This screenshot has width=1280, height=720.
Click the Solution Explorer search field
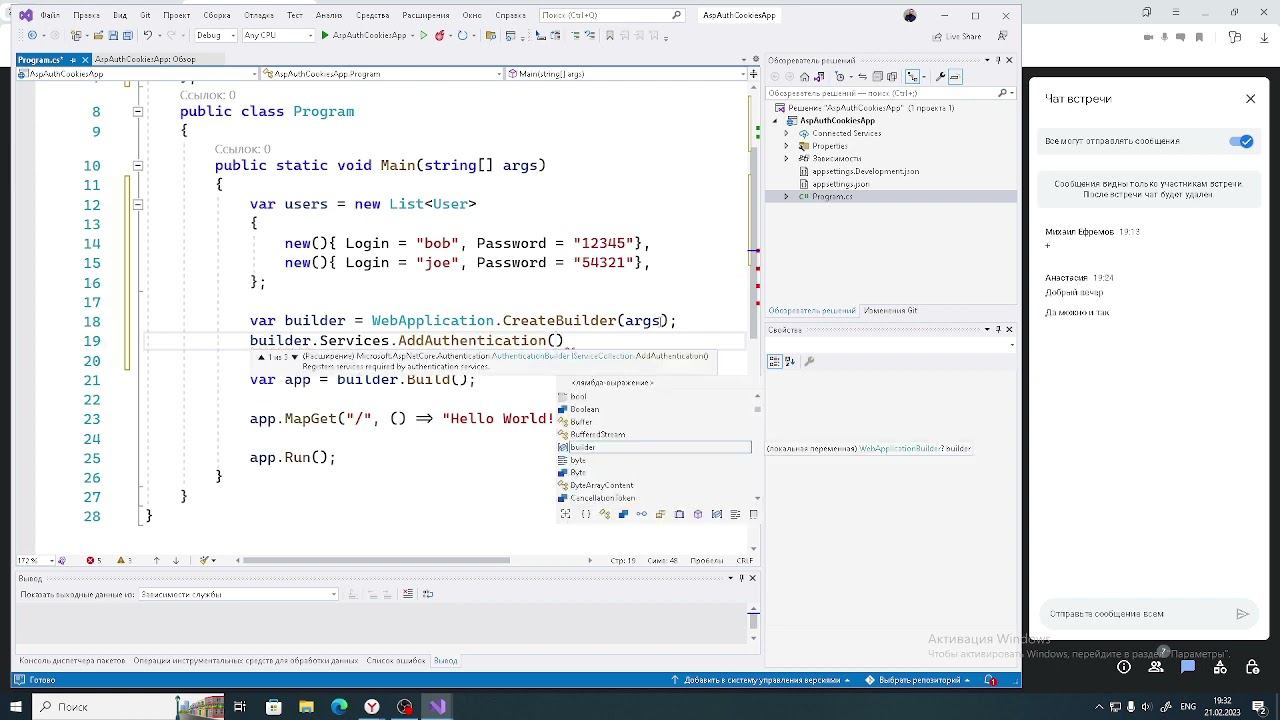(890, 93)
